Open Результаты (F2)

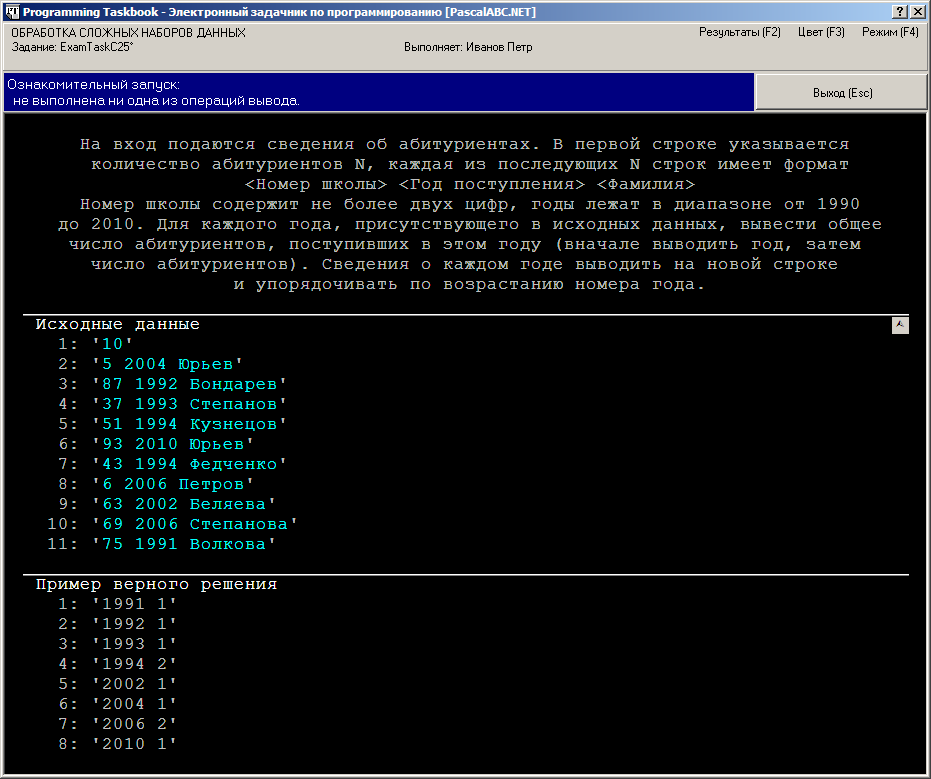(739, 32)
